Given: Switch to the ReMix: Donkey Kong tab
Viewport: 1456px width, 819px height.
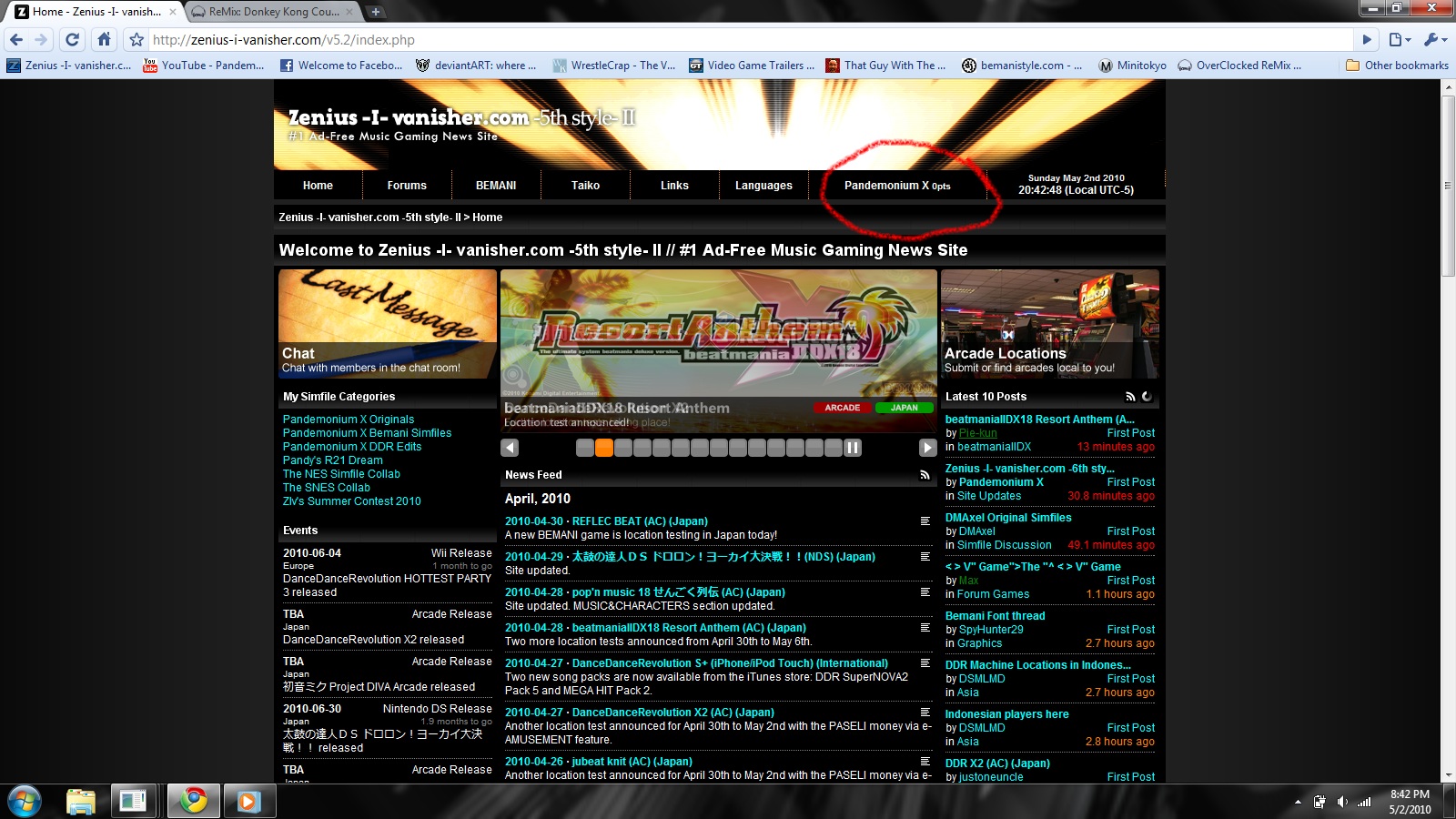Looking at the screenshot, I should coord(273,12).
